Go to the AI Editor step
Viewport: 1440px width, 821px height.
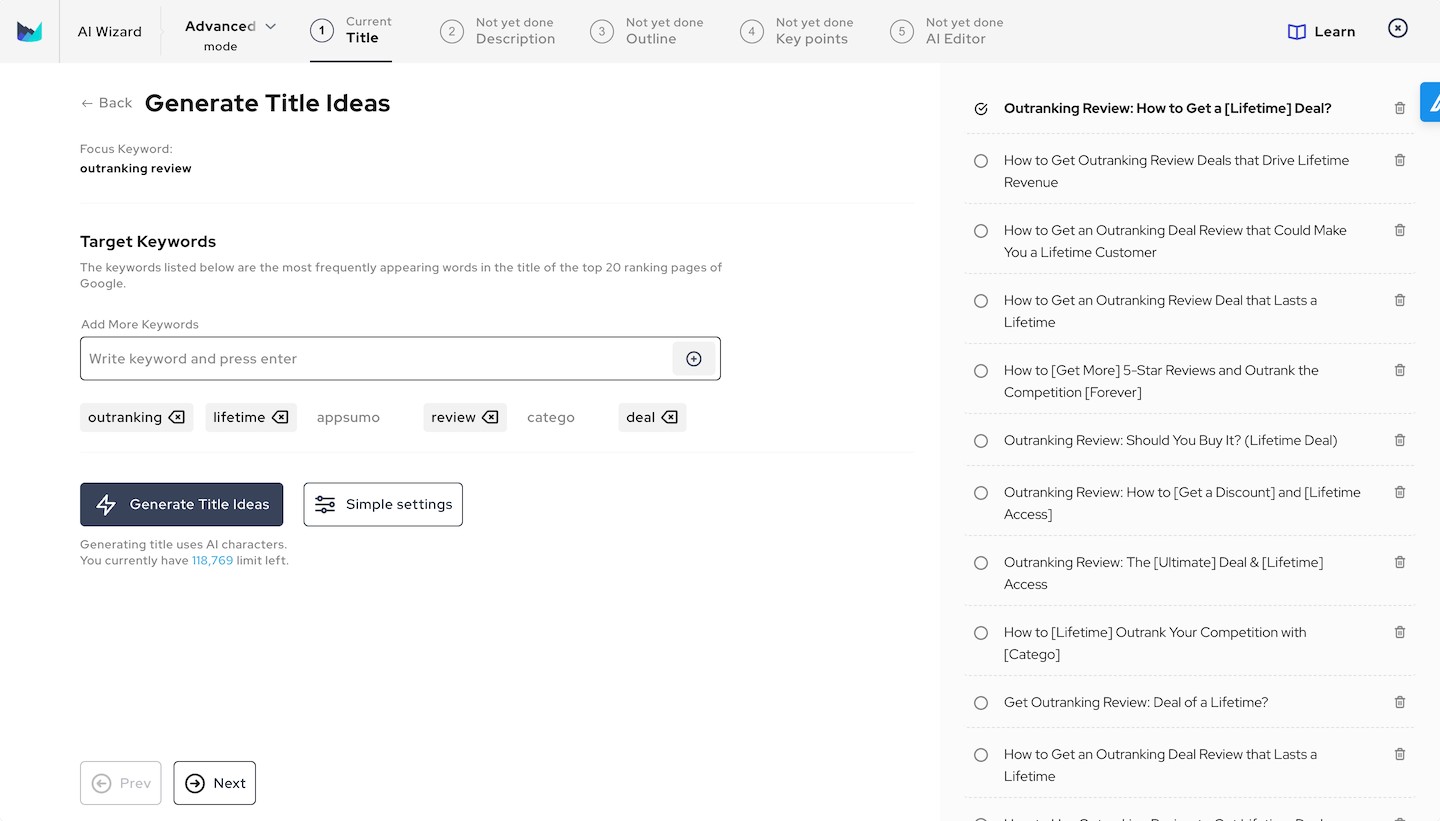click(947, 31)
